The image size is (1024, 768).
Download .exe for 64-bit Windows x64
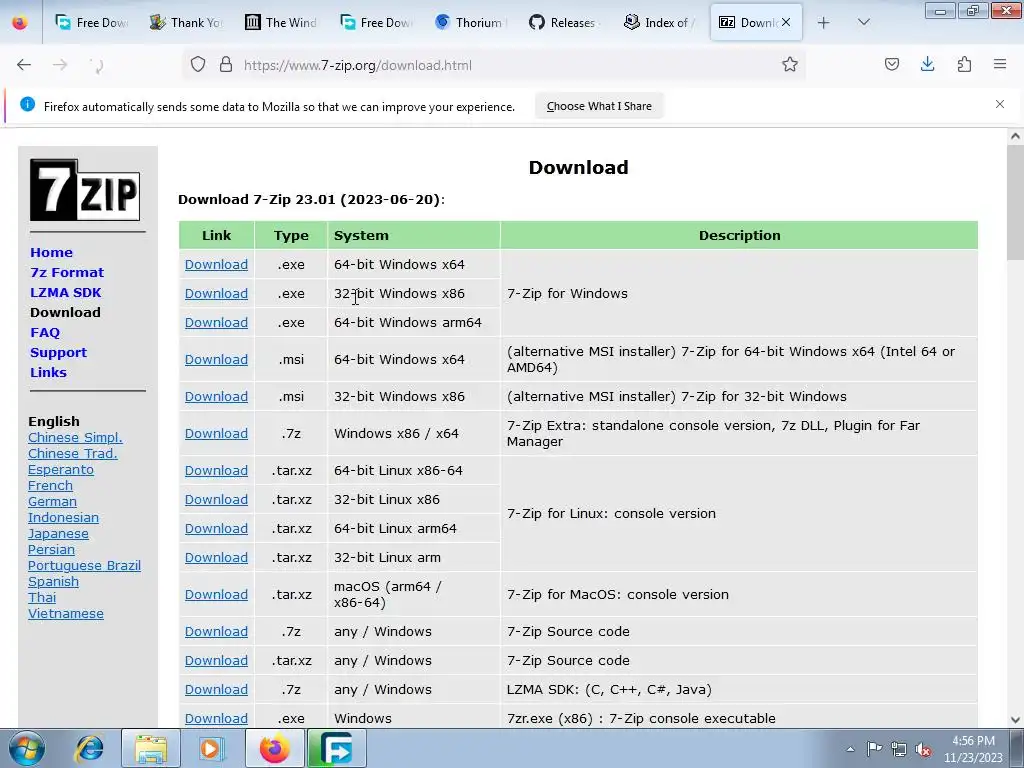[216, 264]
